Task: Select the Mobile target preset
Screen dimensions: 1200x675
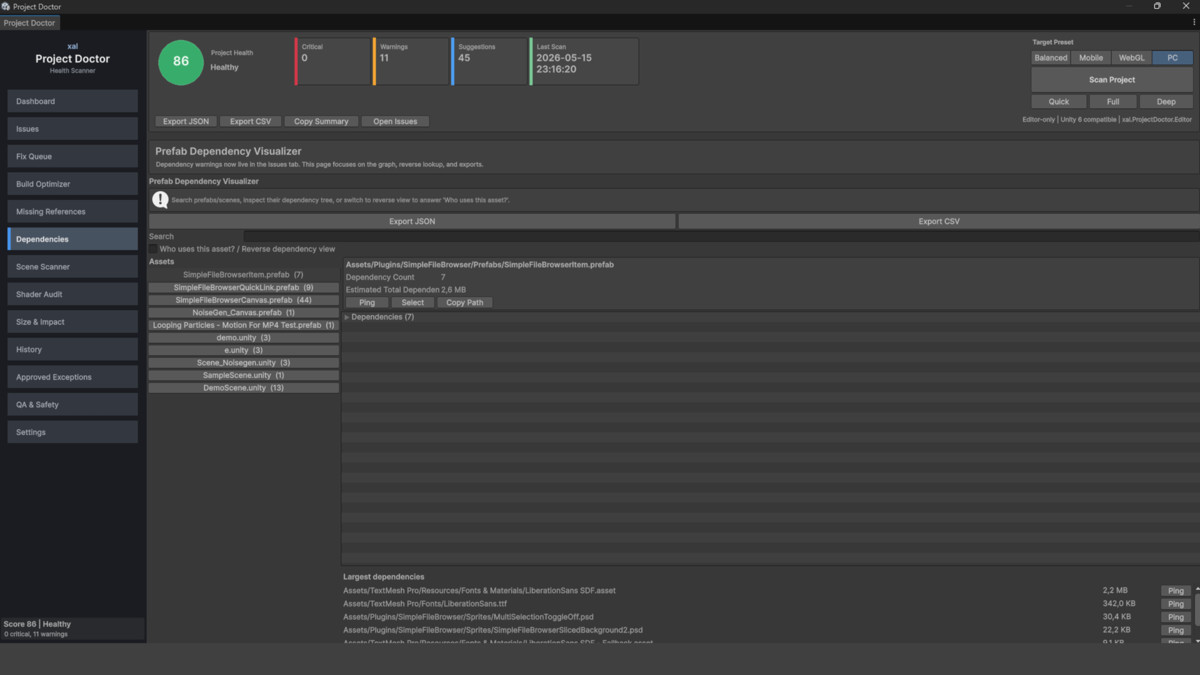Action: [1091, 58]
